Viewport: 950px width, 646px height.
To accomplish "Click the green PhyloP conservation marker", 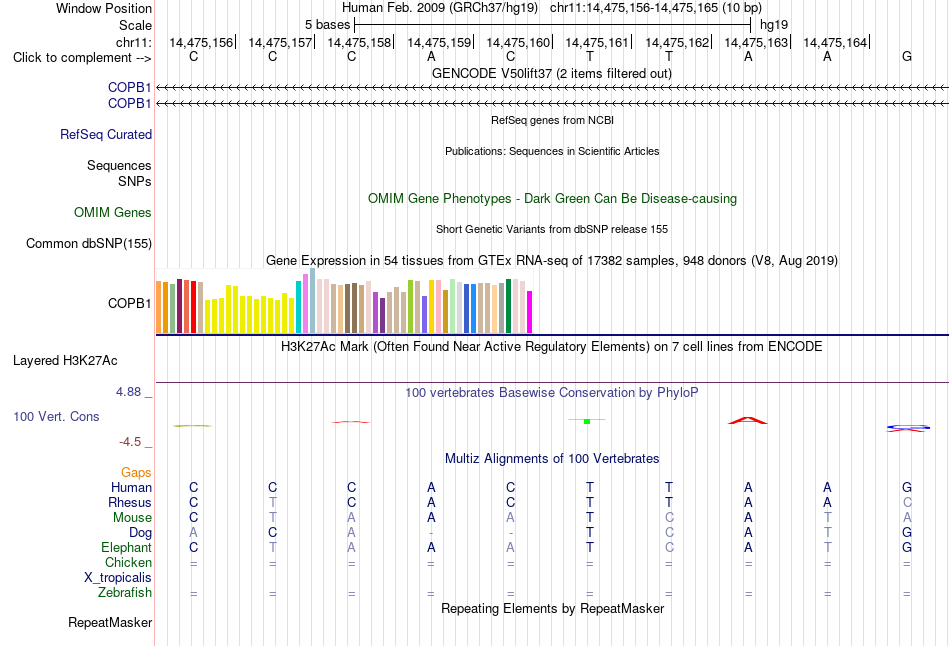I will (586, 420).
